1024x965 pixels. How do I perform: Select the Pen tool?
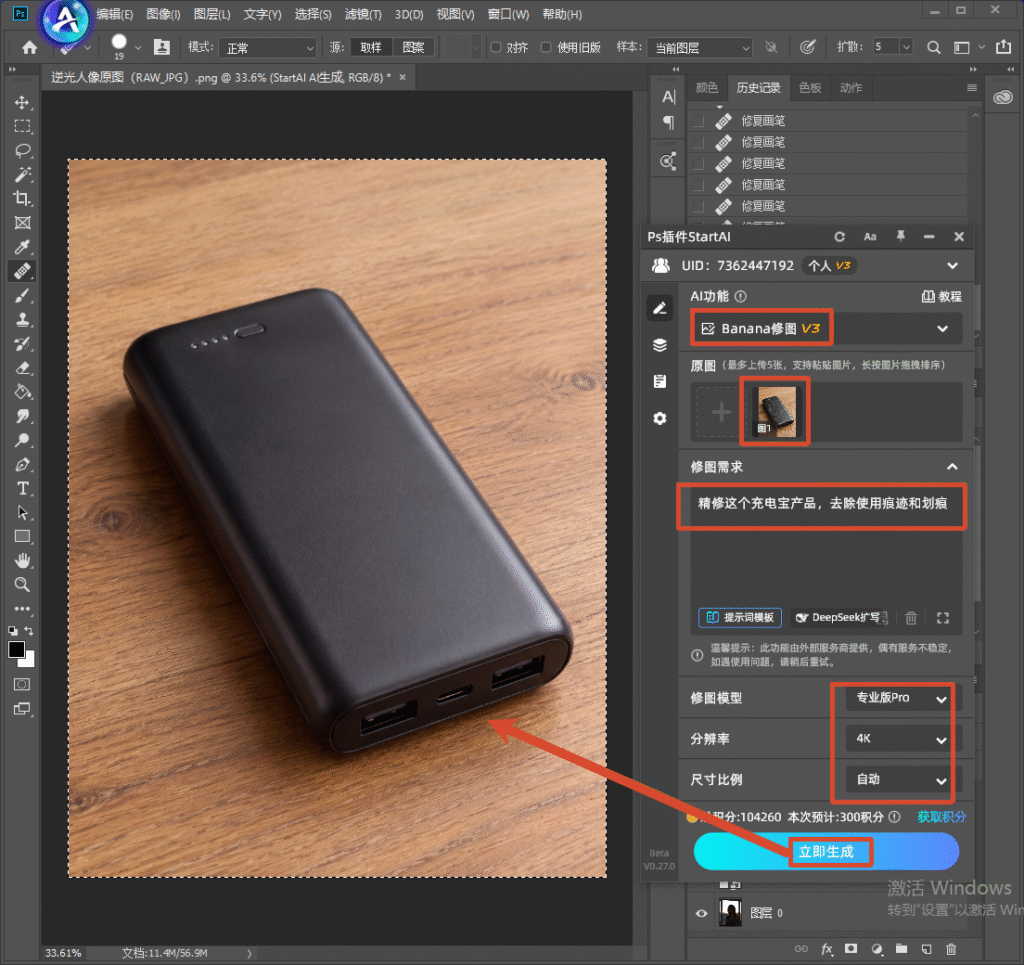tap(22, 464)
